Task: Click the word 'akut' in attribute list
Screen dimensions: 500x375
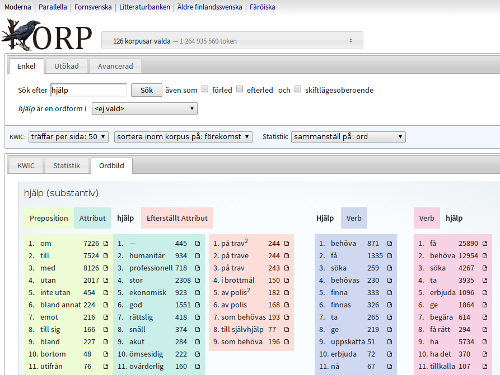Action: click(x=137, y=342)
